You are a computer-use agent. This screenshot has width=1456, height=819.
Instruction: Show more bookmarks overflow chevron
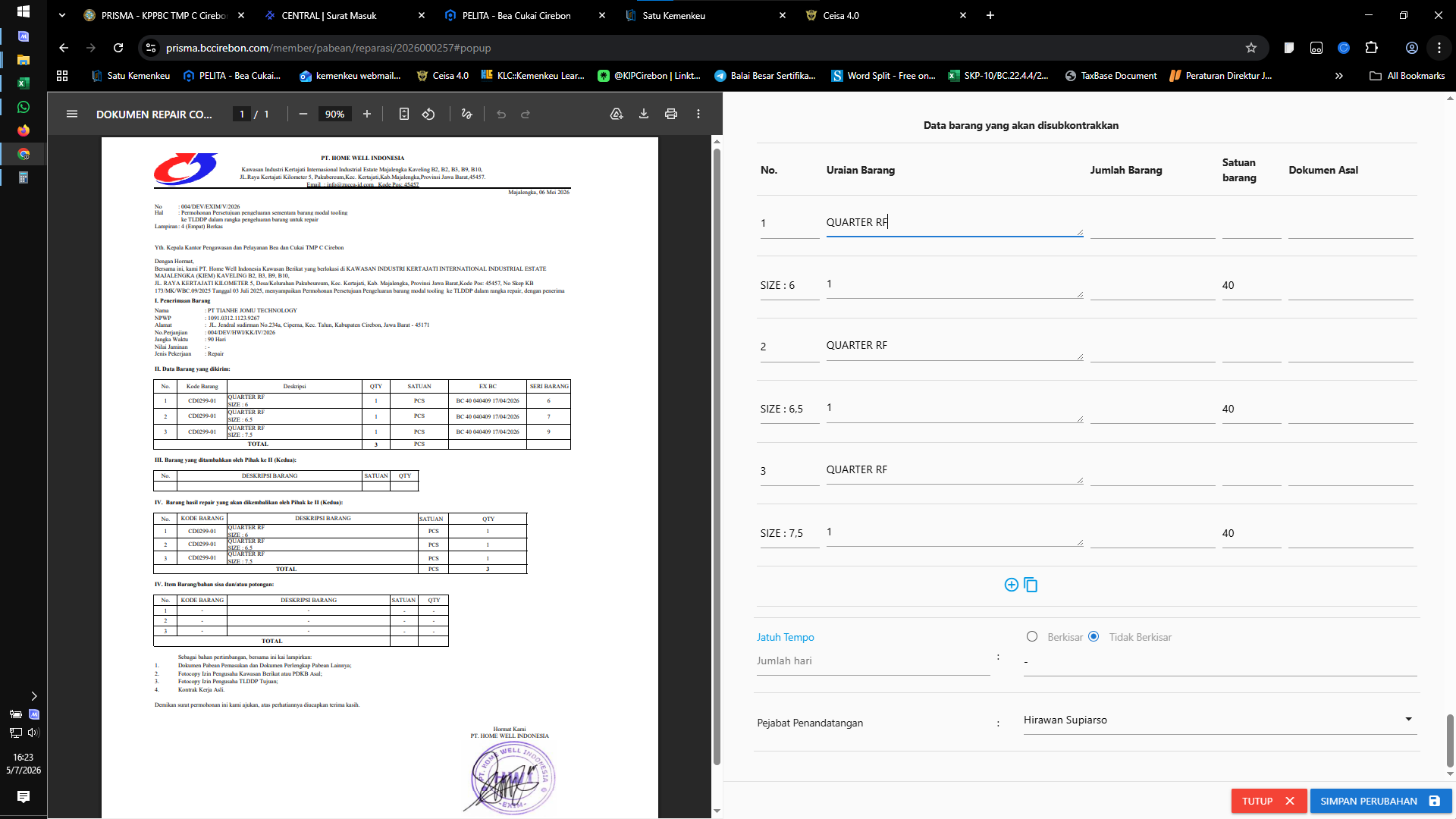coord(1338,76)
